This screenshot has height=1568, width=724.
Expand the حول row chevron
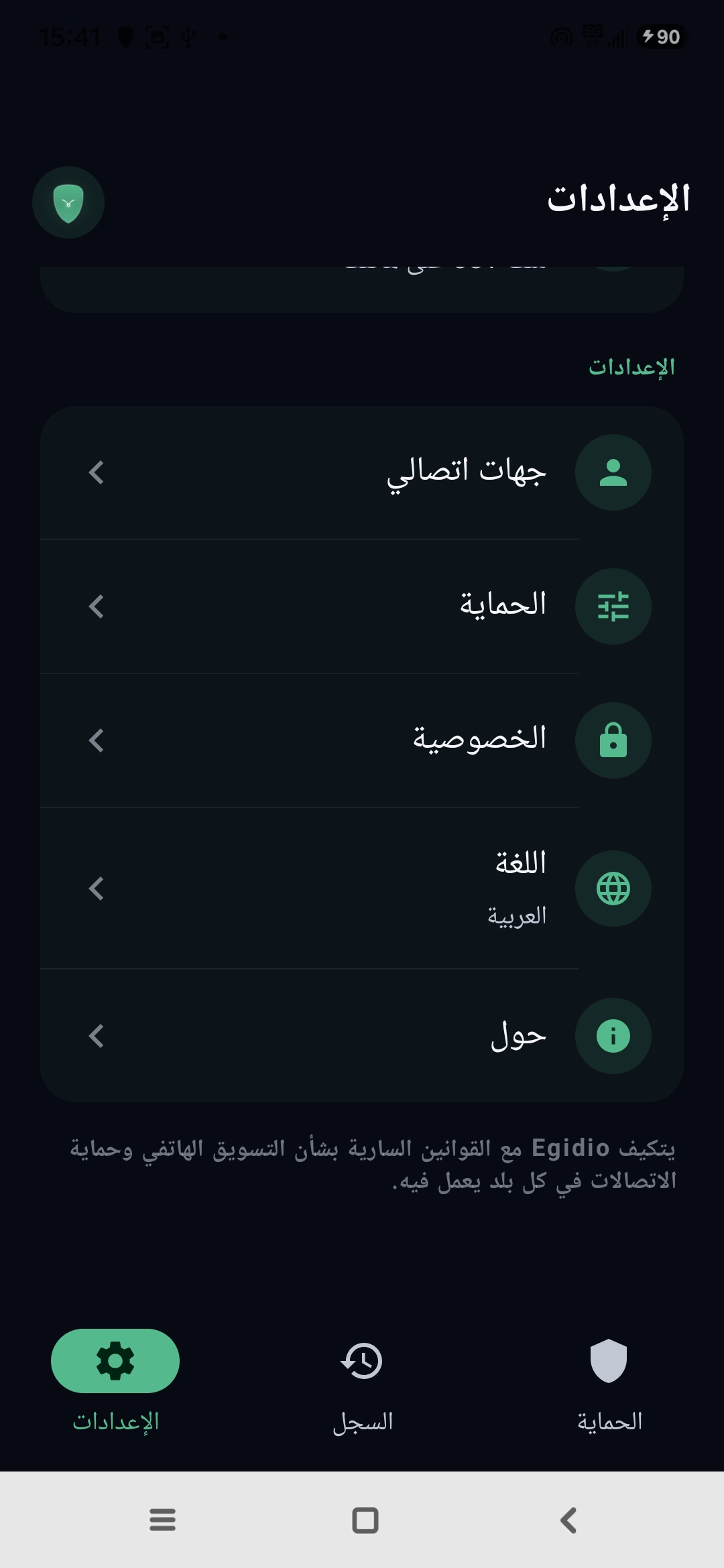click(97, 1036)
